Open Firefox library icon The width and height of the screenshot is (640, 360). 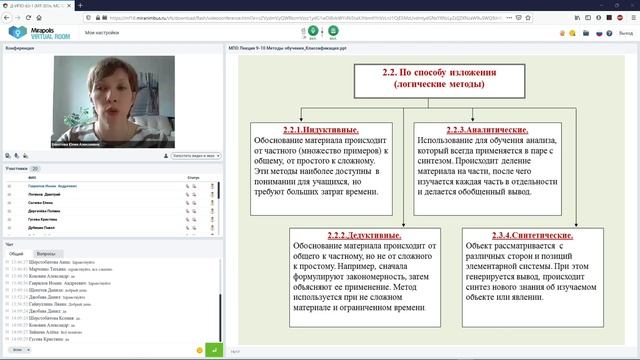coord(577,18)
